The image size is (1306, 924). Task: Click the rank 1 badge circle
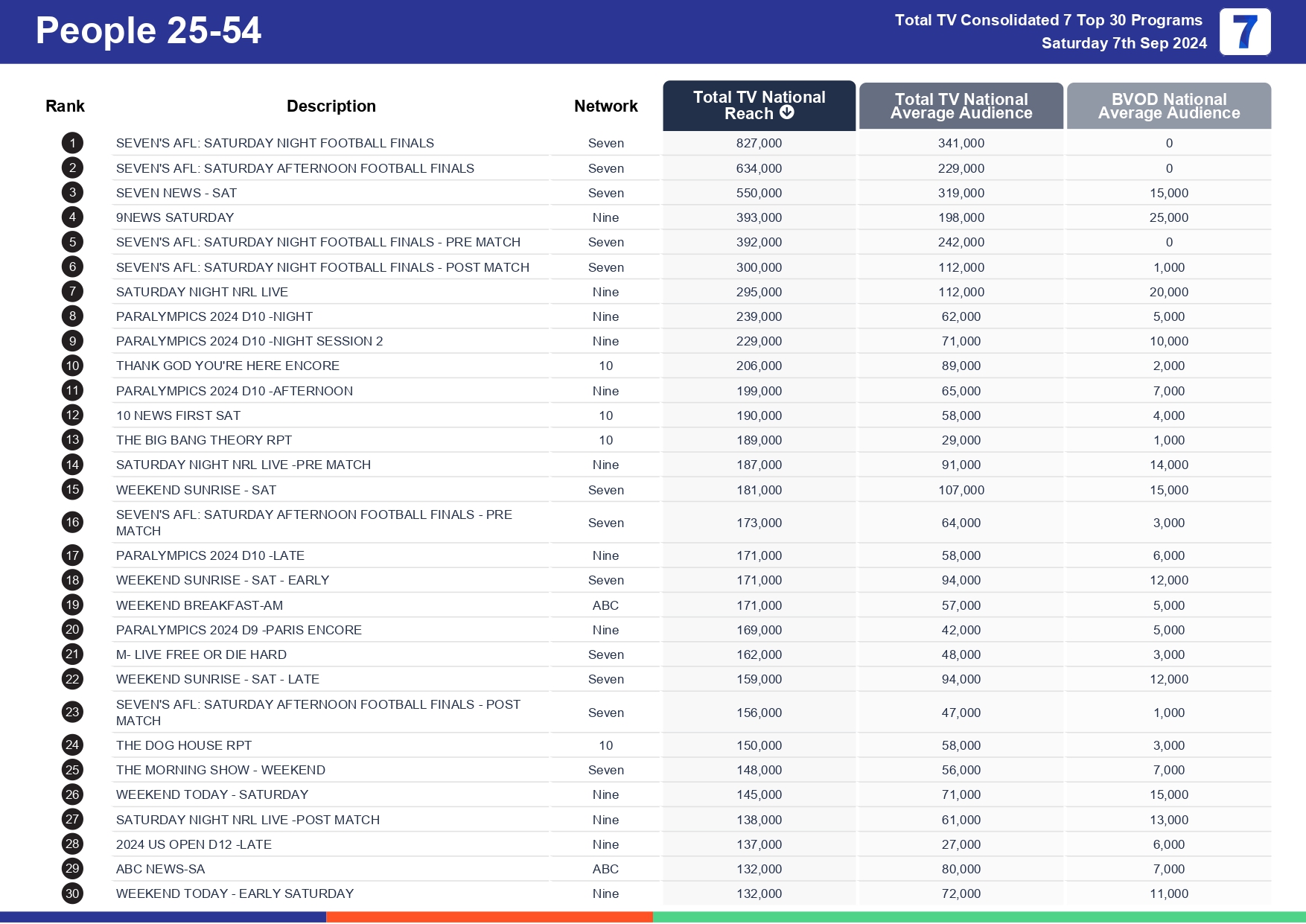(71, 142)
